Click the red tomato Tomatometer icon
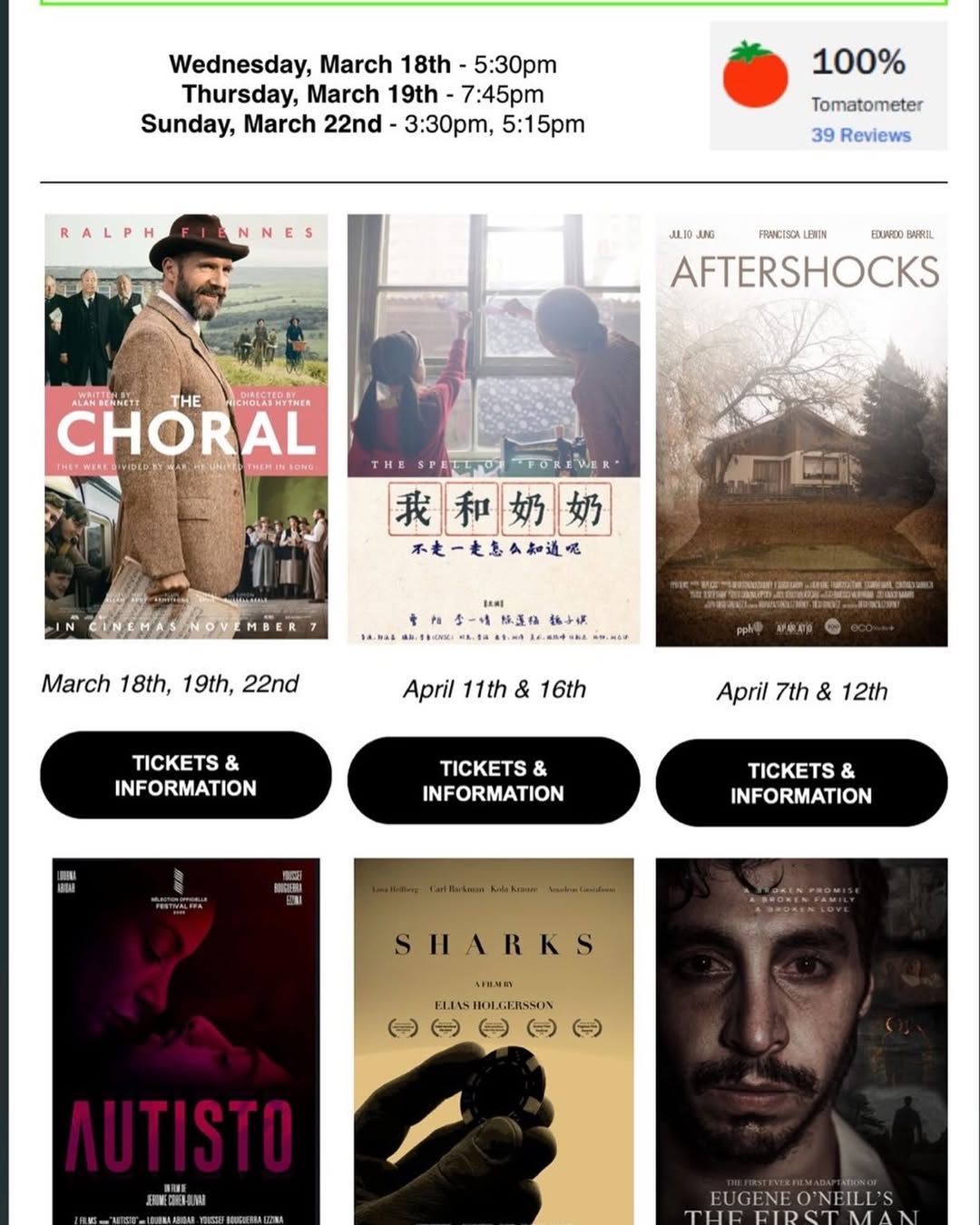 (756, 75)
